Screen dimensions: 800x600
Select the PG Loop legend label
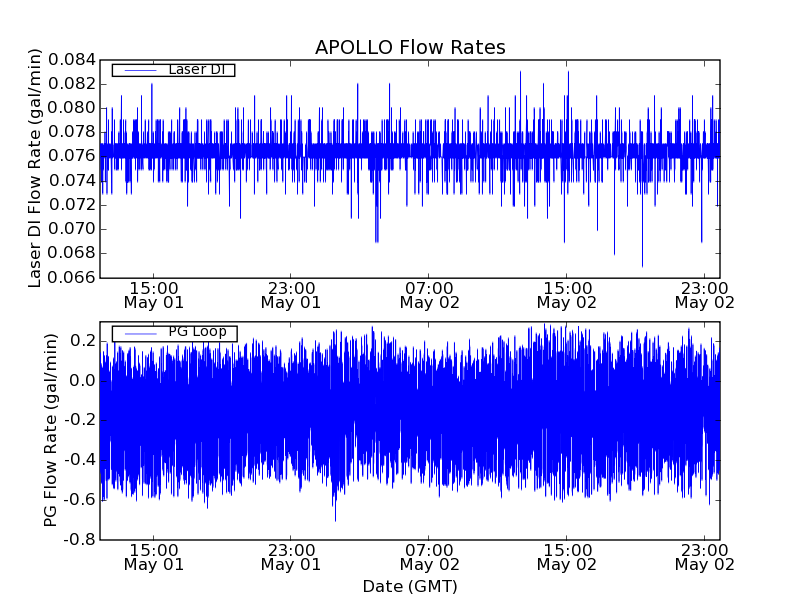pos(197,332)
